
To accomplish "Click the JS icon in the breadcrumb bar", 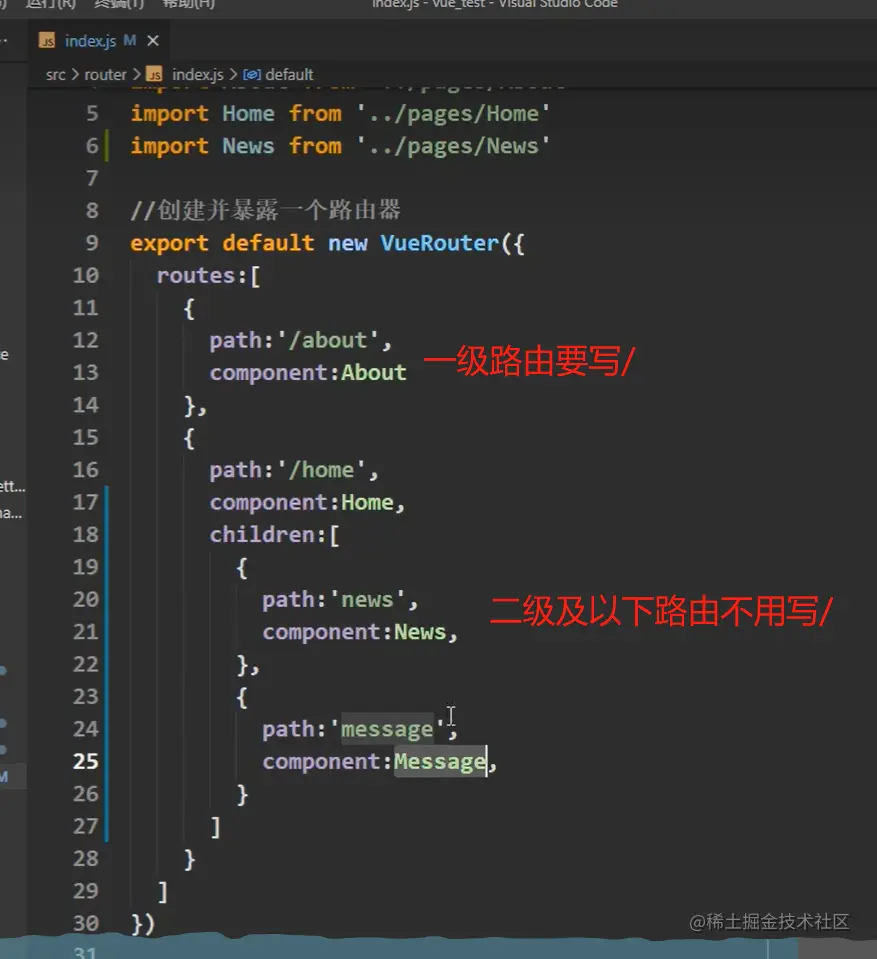I will (x=155, y=75).
